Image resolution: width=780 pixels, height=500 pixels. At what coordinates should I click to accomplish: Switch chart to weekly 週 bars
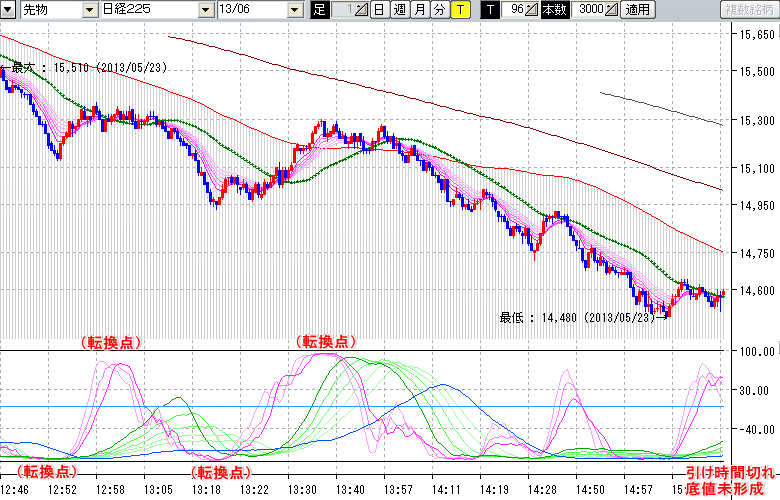click(x=399, y=10)
